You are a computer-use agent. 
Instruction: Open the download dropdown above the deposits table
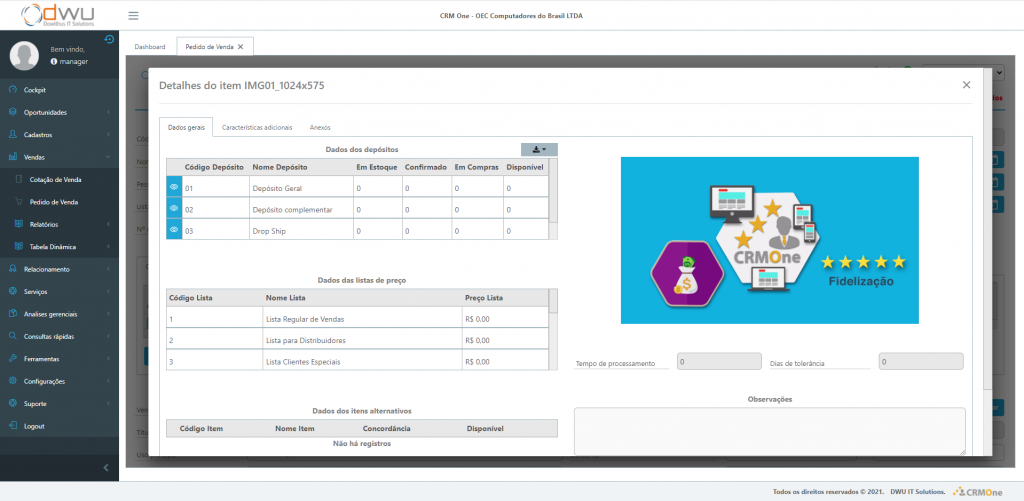[539, 149]
